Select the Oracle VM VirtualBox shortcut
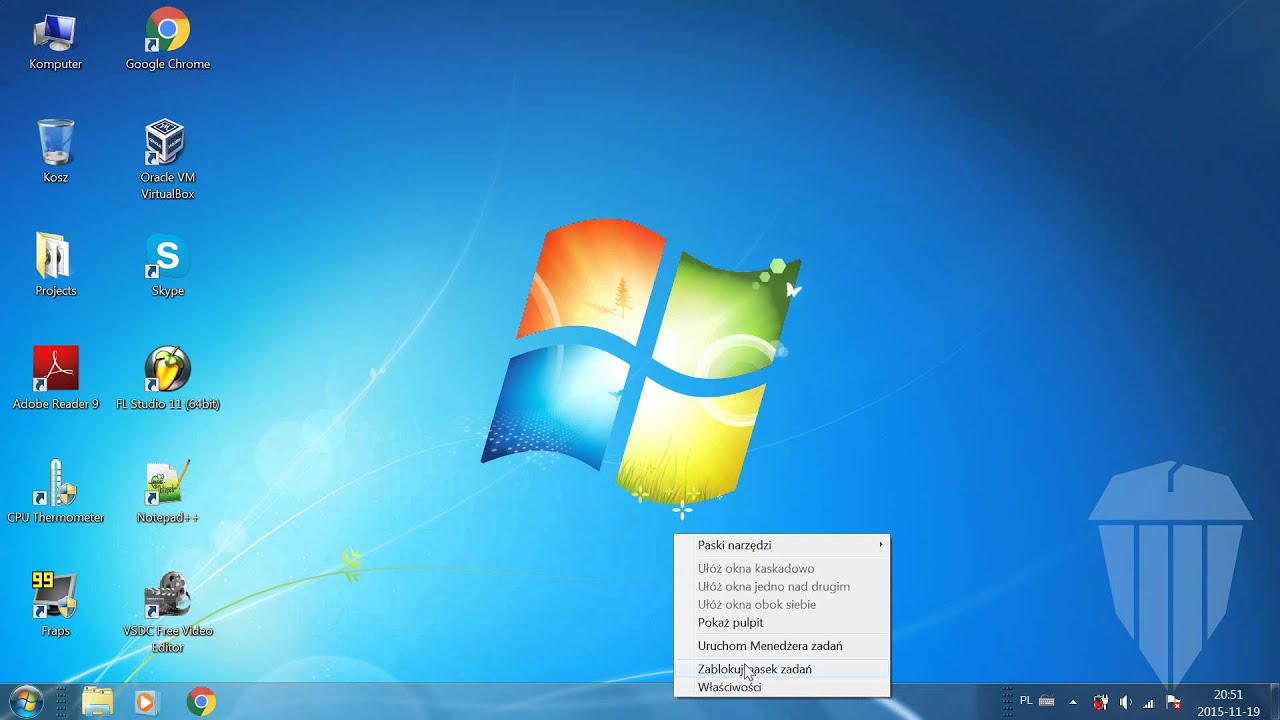The image size is (1280, 720). tap(167, 159)
